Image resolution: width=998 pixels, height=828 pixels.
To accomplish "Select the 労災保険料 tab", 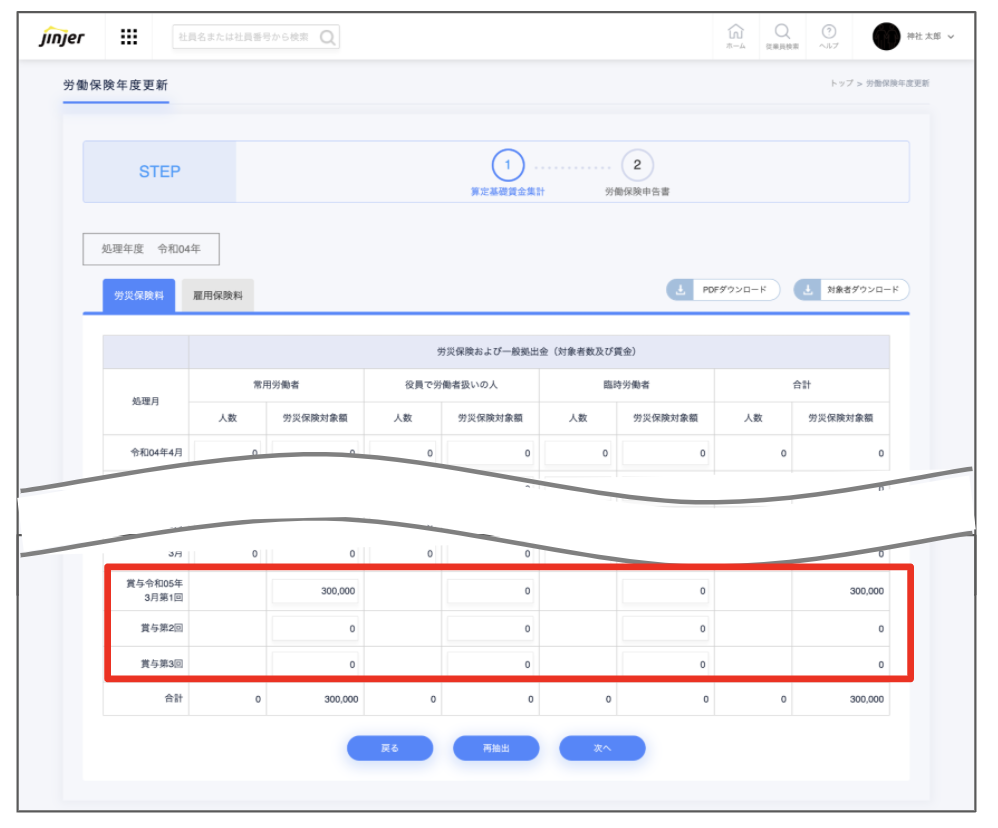I will tap(139, 295).
